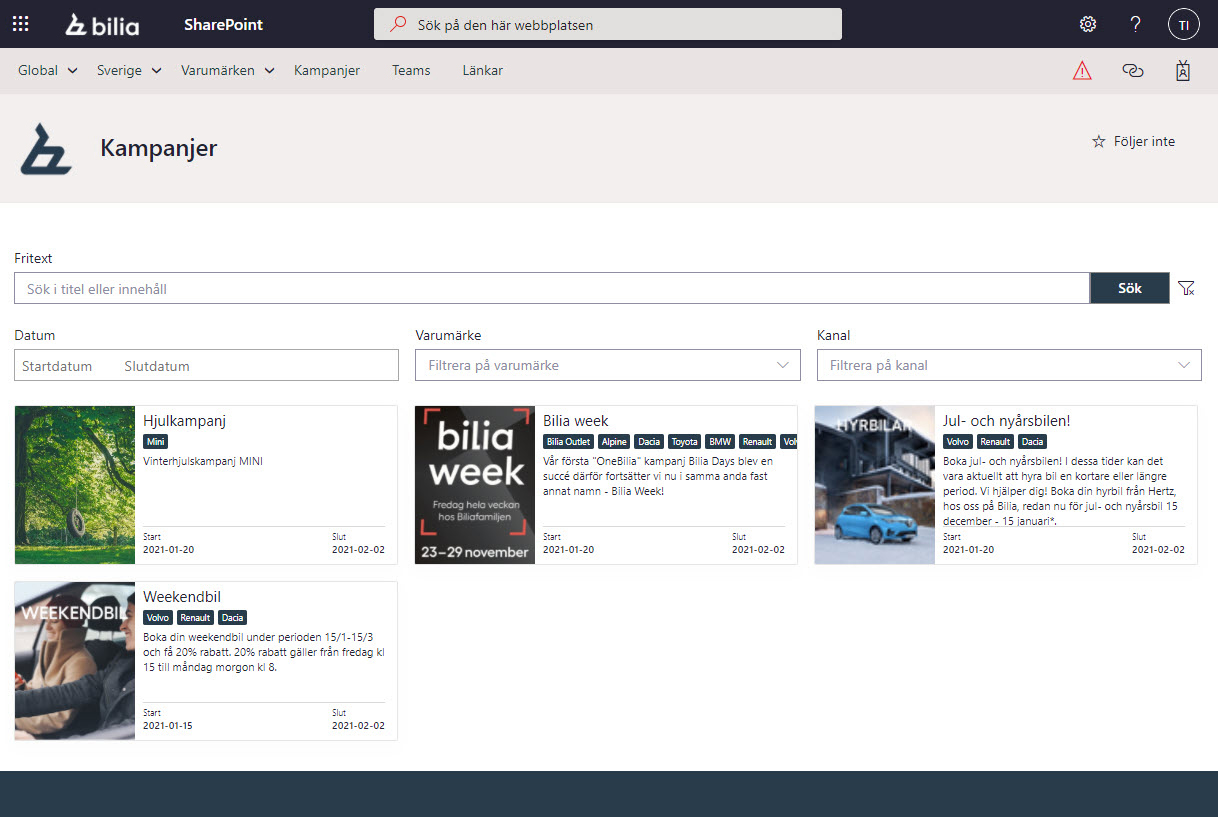
Task: Open the Filtrera på kanal dropdown
Action: 1009,365
